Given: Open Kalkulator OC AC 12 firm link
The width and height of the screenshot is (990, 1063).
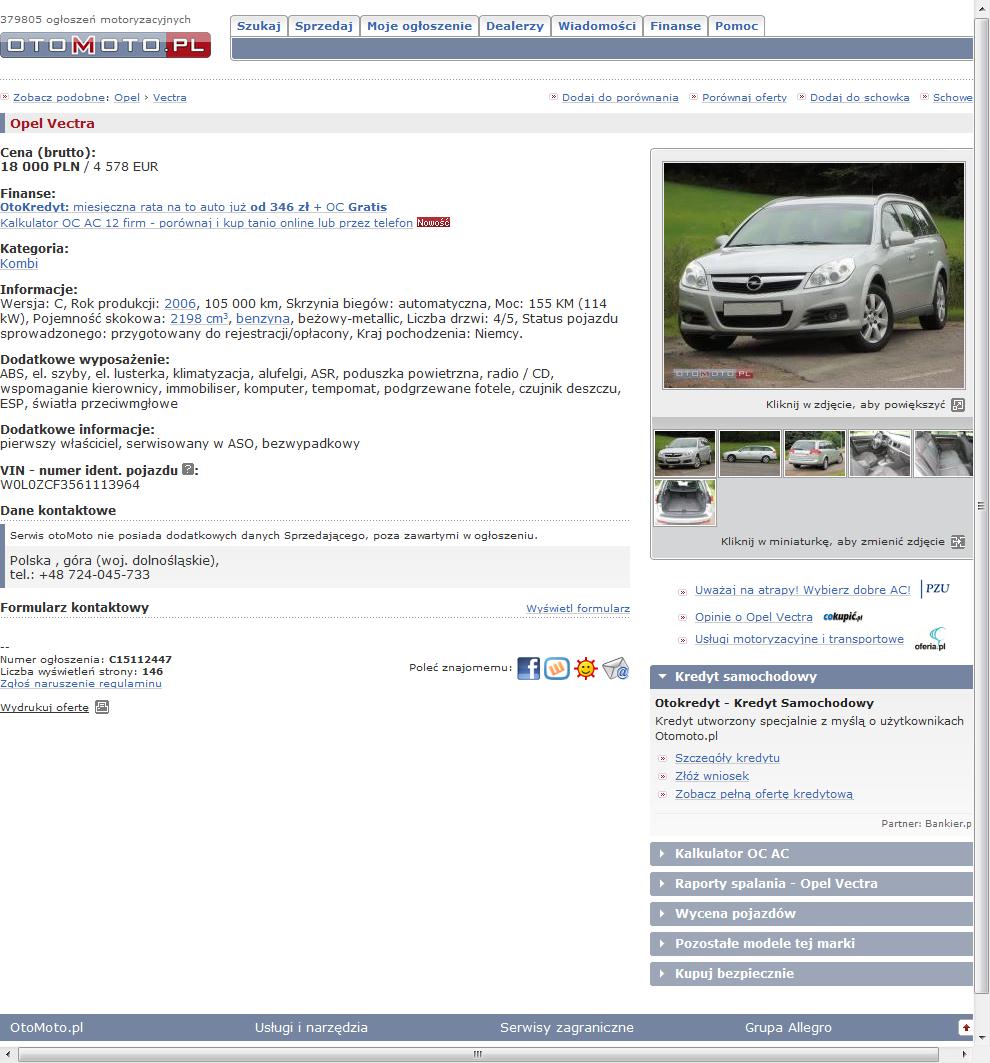Looking at the screenshot, I should (206, 223).
